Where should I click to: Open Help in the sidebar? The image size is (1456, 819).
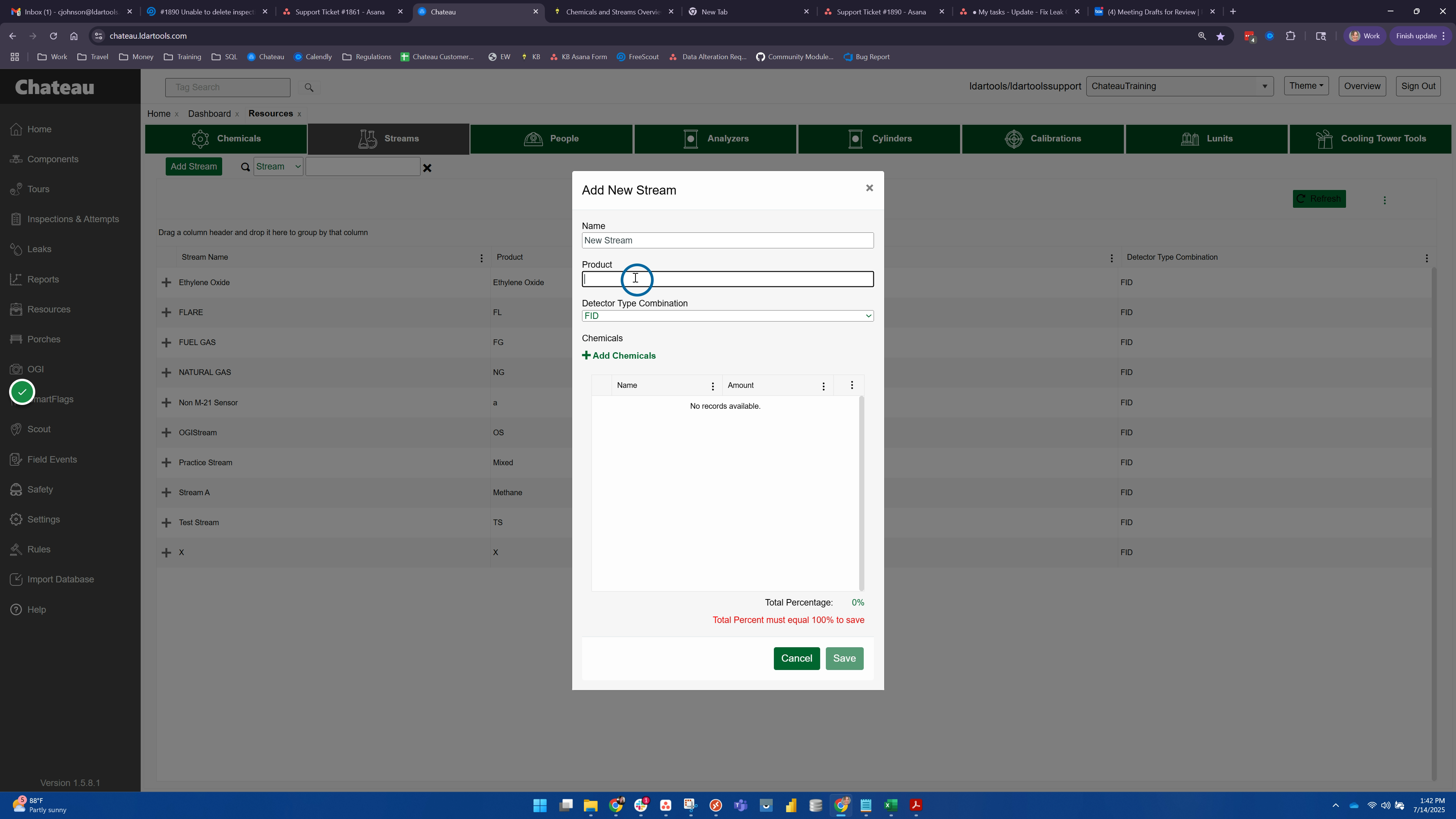click(36, 609)
